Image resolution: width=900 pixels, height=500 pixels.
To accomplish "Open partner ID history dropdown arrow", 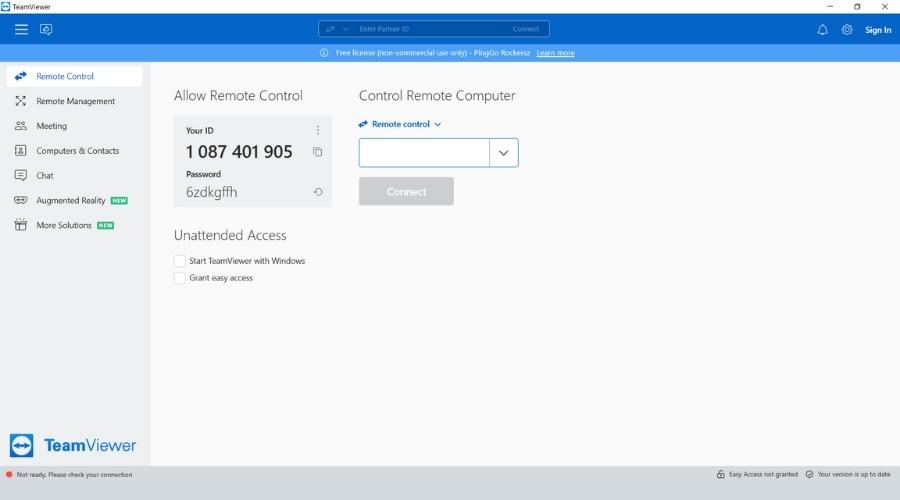I will (x=503, y=153).
